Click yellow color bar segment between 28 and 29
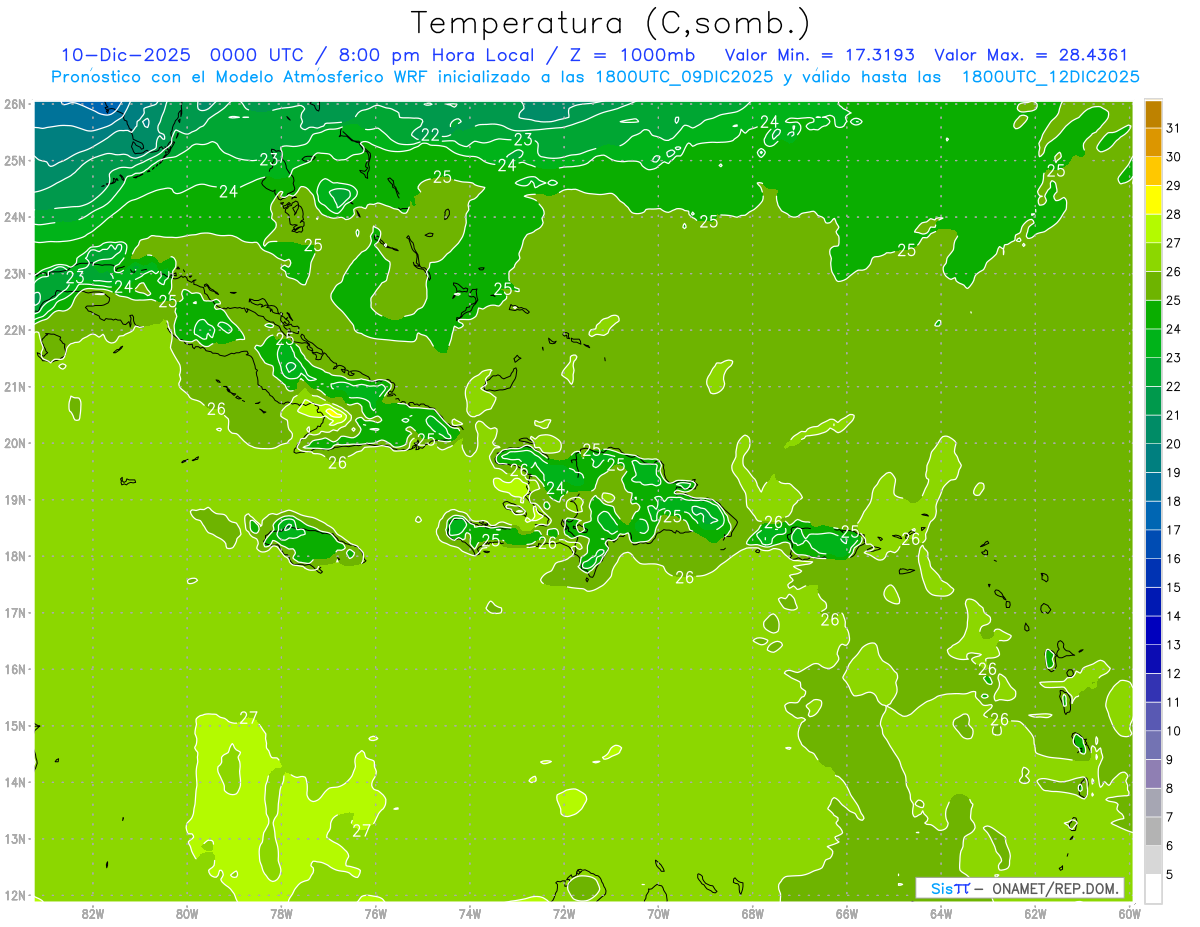Viewport: 1200px width, 927px height. point(1153,201)
